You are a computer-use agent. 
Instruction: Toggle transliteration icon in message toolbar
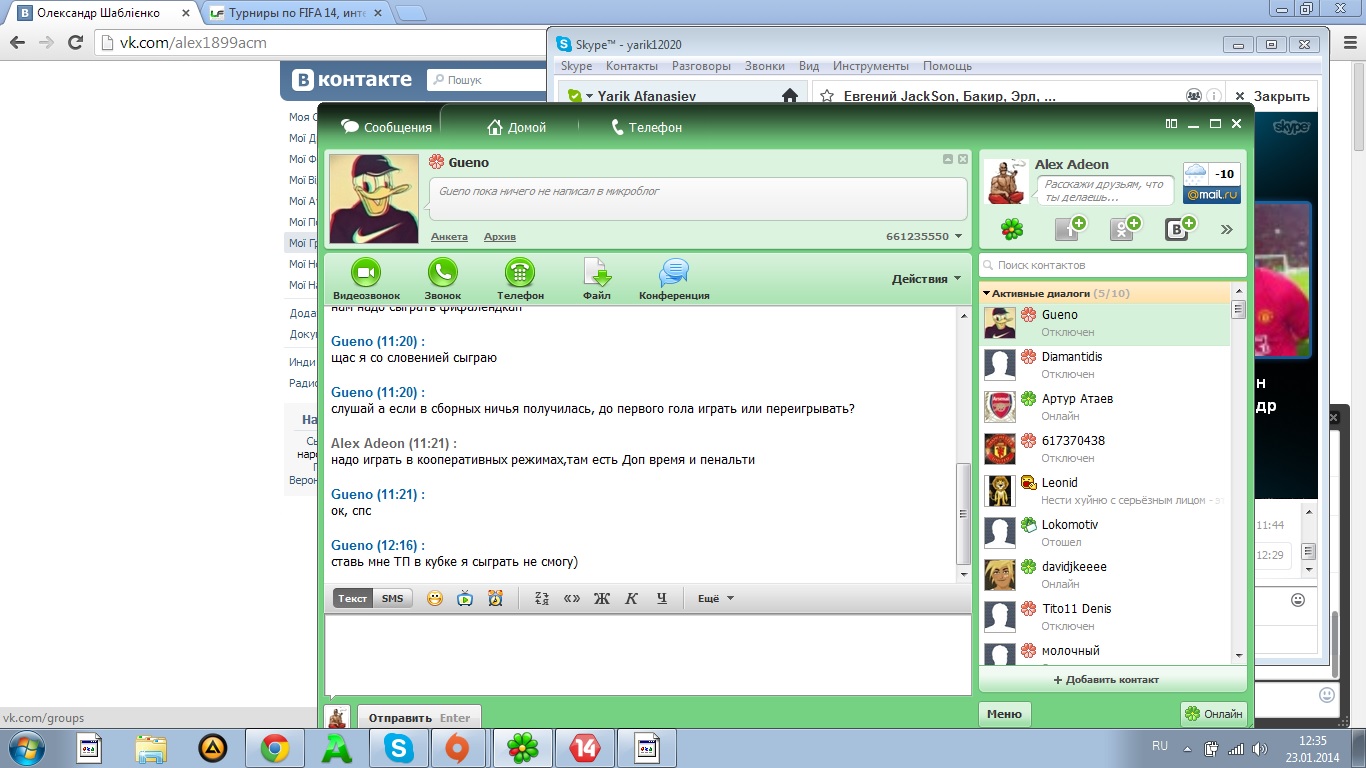[542, 598]
